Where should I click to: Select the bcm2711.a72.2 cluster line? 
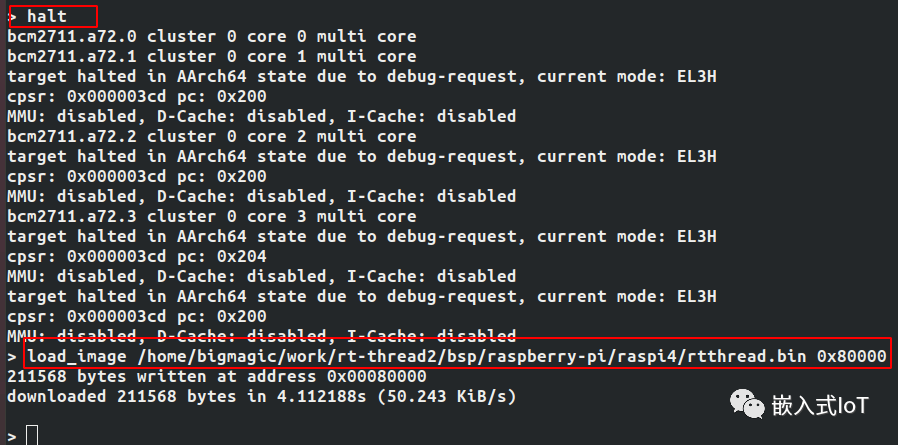212,136
